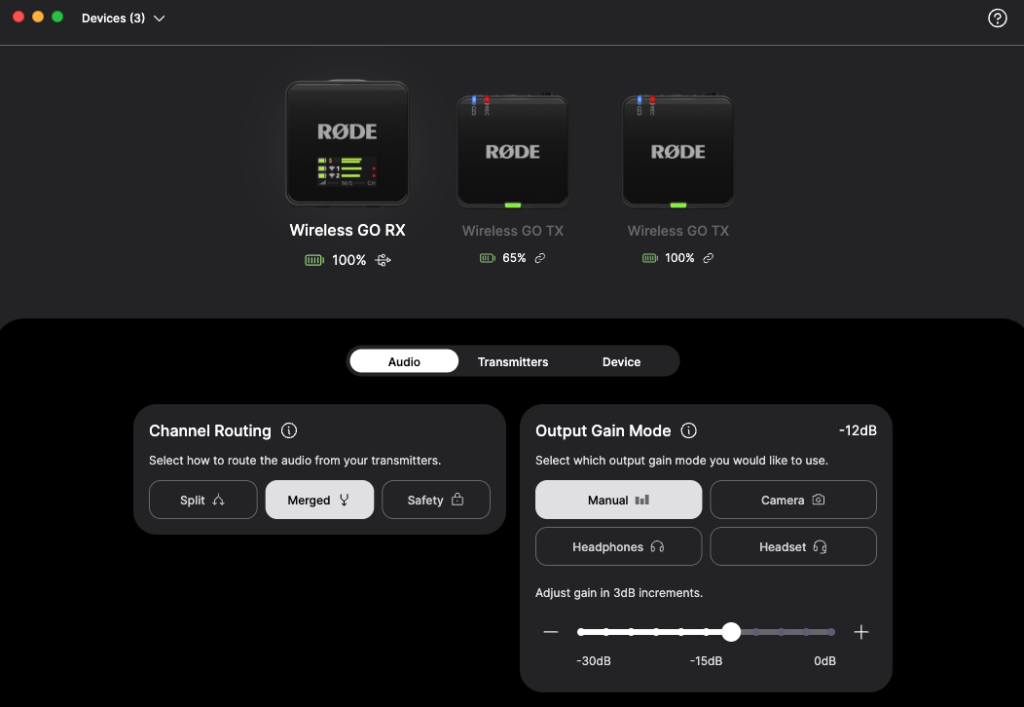Click the Merged routing button
Image resolution: width=1024 pixels, height=707 pixels.
pyautogui.click(x=319, y=499)
